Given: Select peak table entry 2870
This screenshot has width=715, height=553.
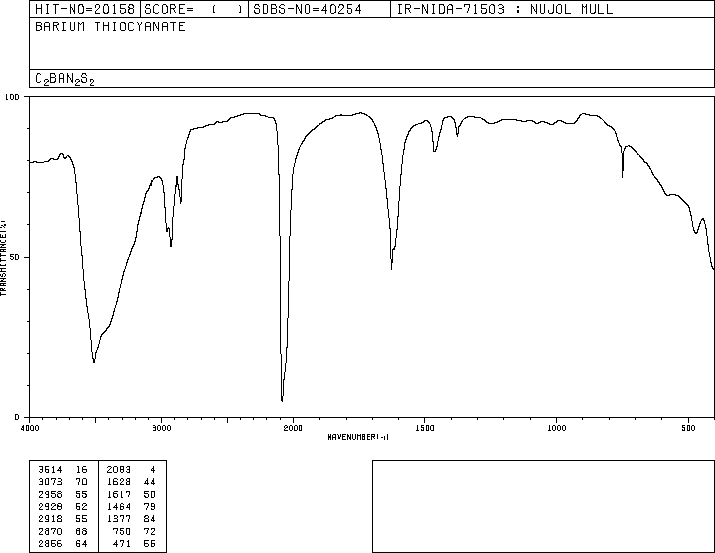Looking at the screenshot, I should click(50, 532).
